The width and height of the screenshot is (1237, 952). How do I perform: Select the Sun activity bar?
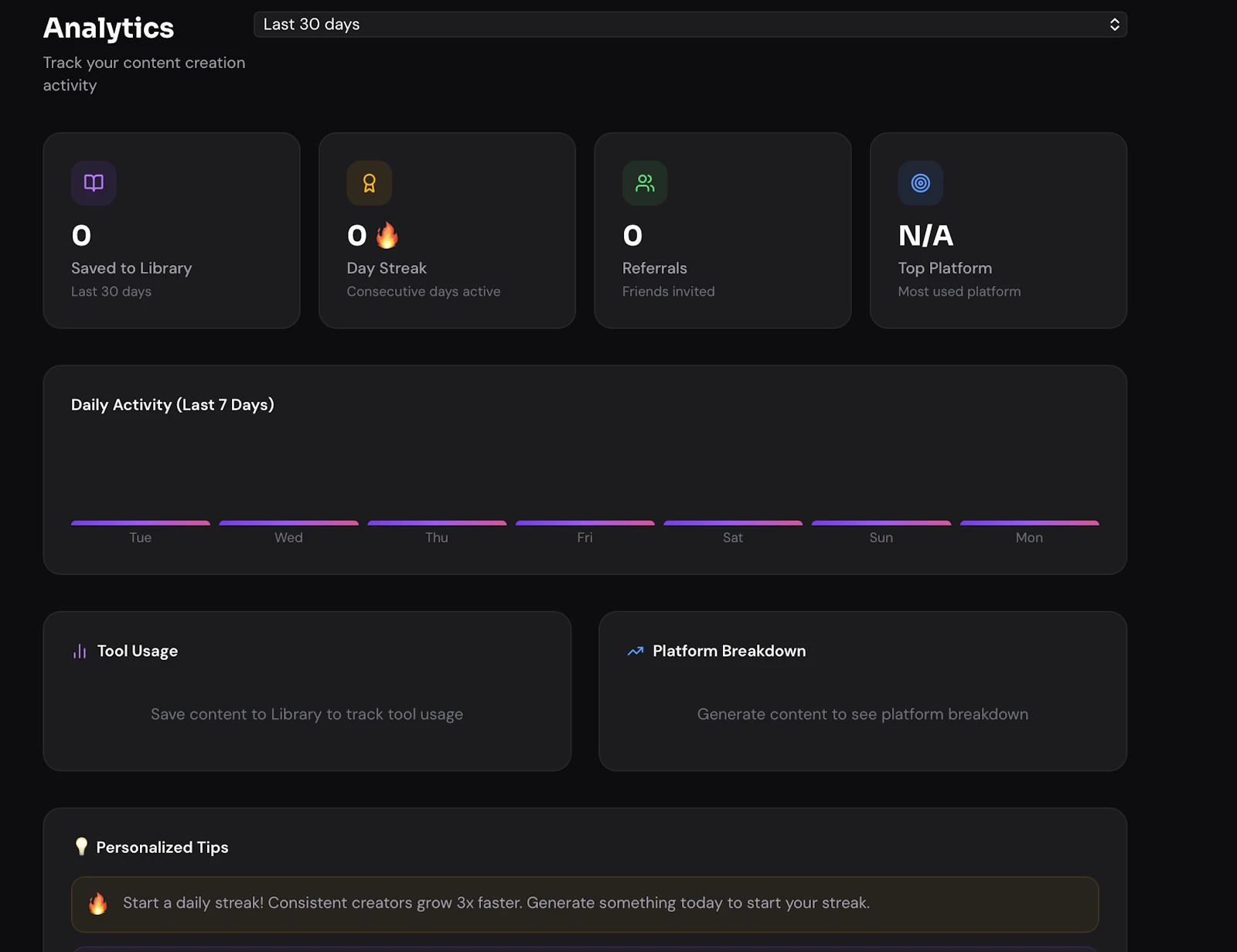point(881,523)
